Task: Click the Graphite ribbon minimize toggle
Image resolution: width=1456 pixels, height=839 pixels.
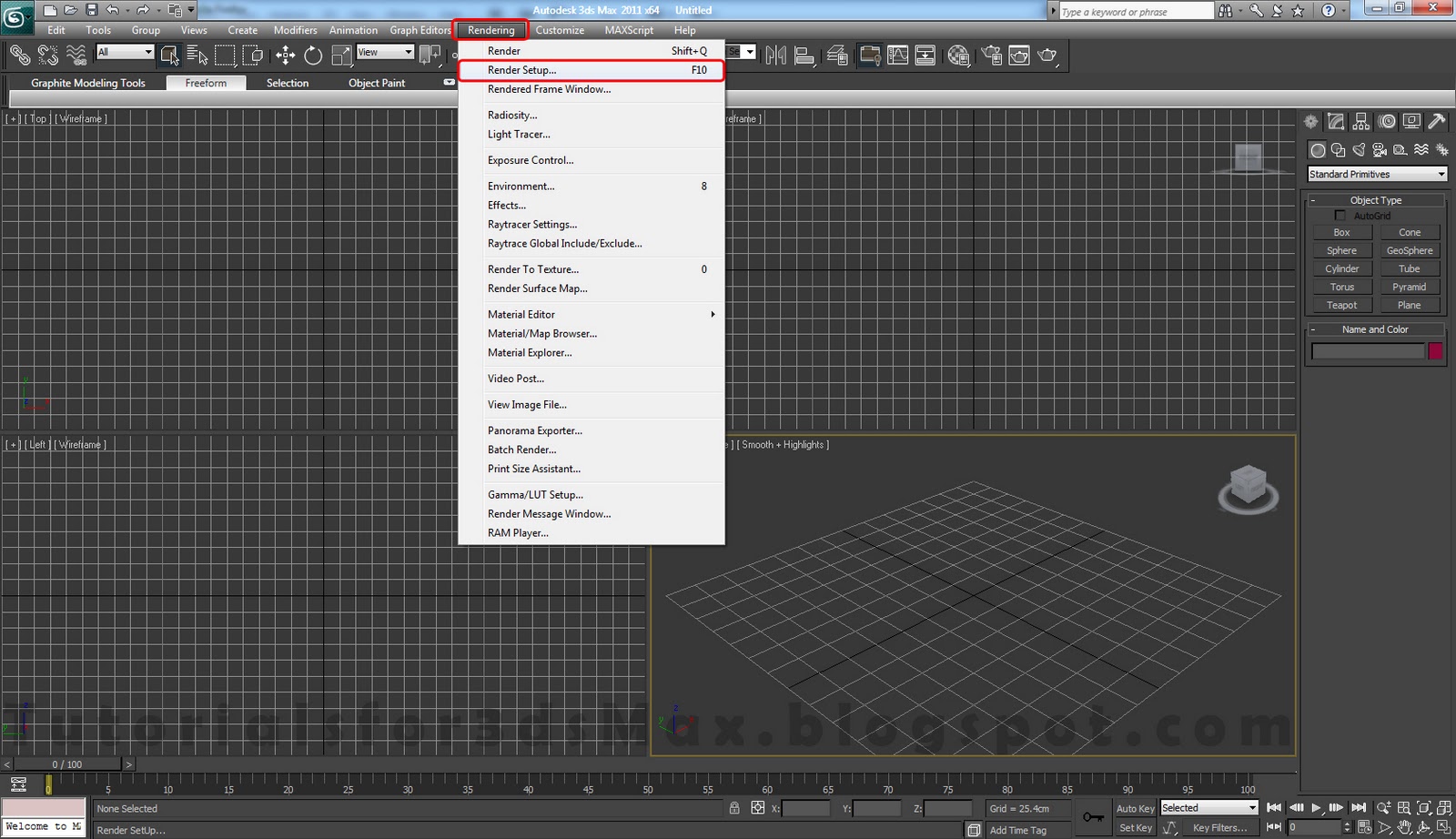Action: (x=449, y=82)
